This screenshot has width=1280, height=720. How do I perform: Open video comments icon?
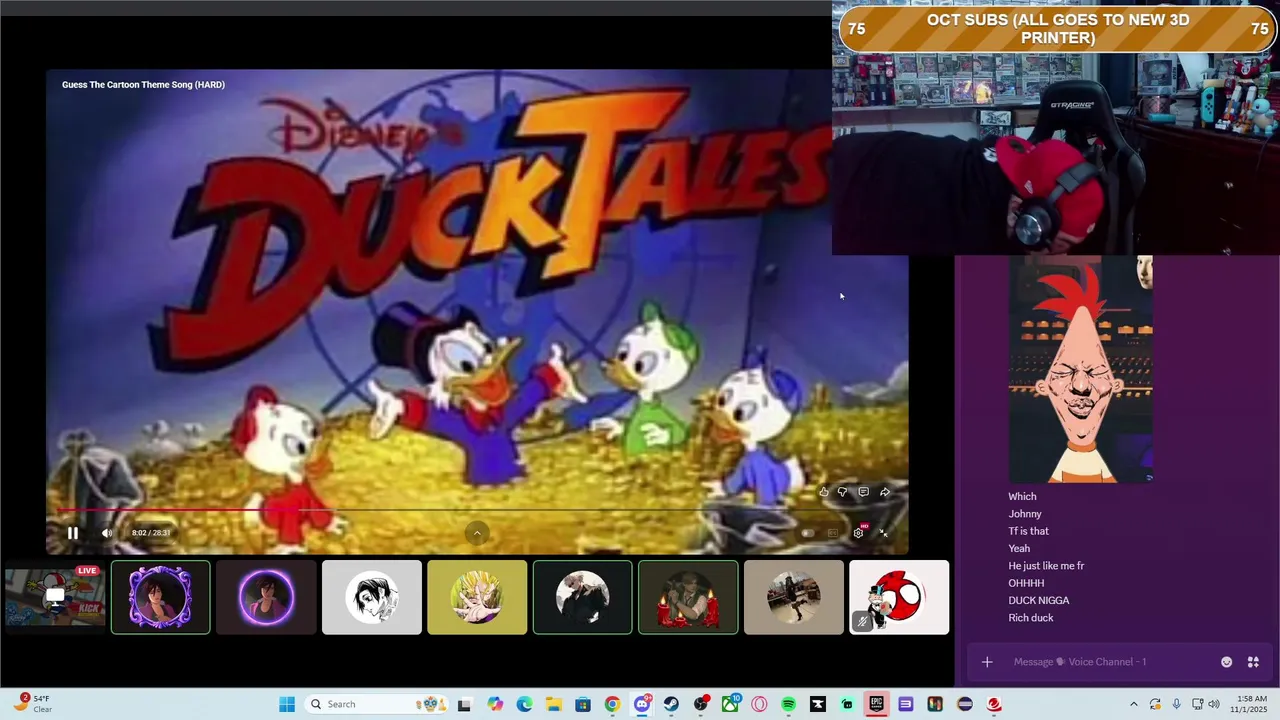(x=864, y=492)
